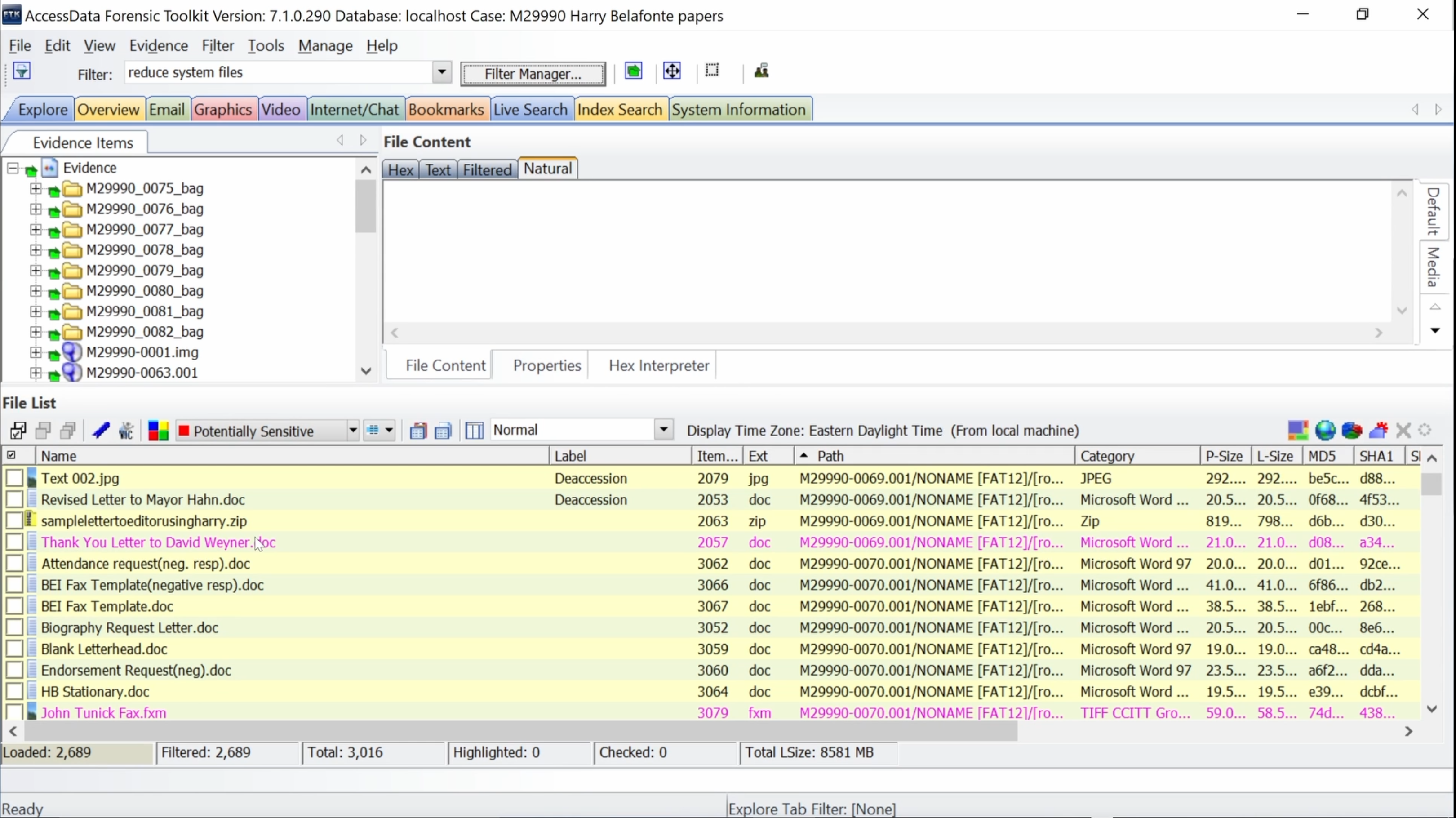
Task: Open the column settings icon
Action: (x=474, y=431)
